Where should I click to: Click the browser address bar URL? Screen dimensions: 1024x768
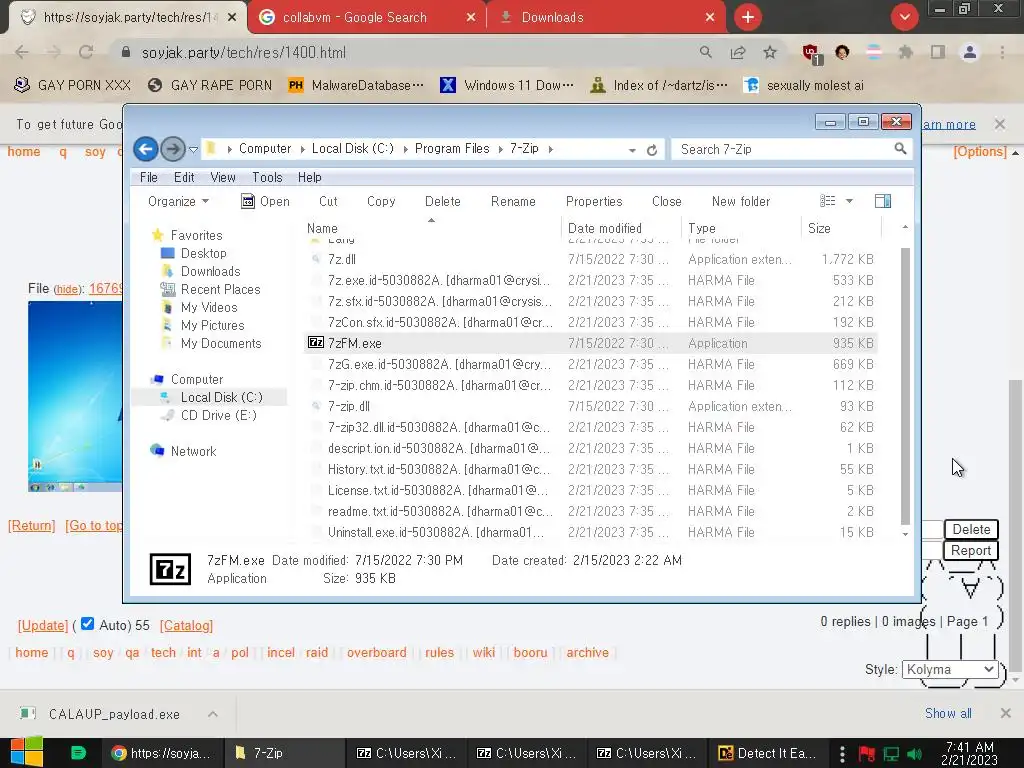244,52
